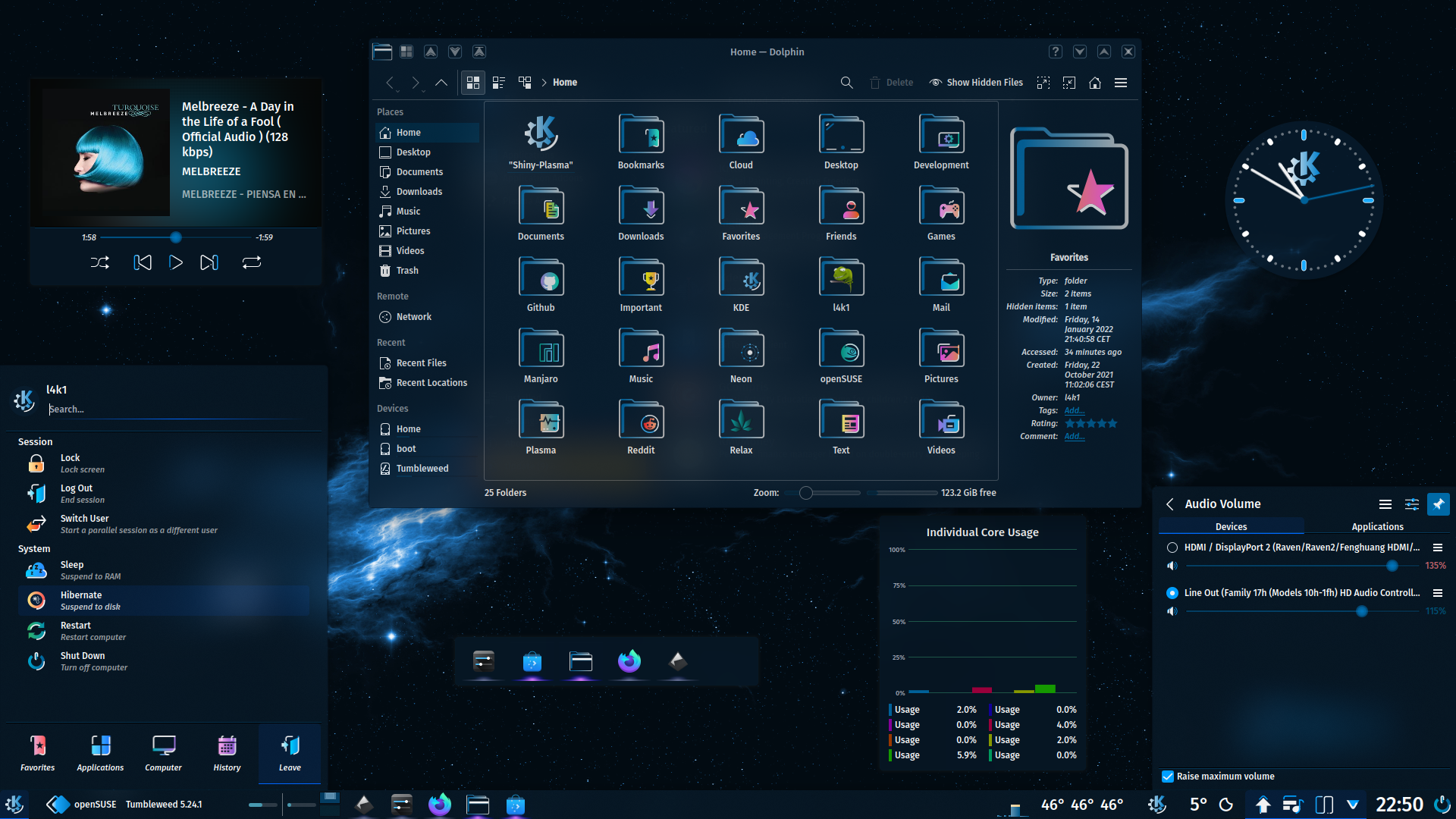Open the Github folder

[541, 285]
